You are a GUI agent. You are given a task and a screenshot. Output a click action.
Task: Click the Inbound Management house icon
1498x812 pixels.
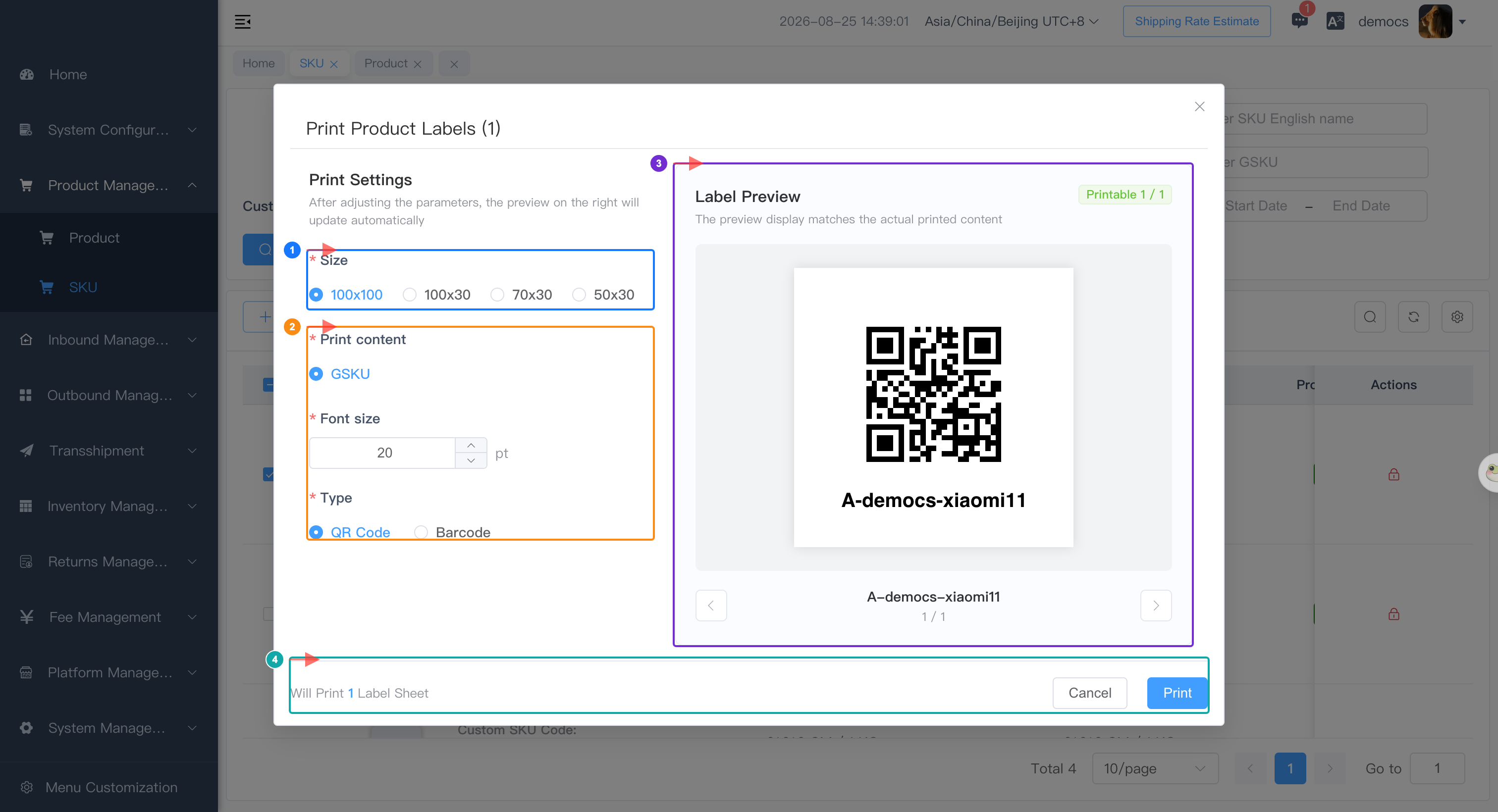[x=26, y=340]
